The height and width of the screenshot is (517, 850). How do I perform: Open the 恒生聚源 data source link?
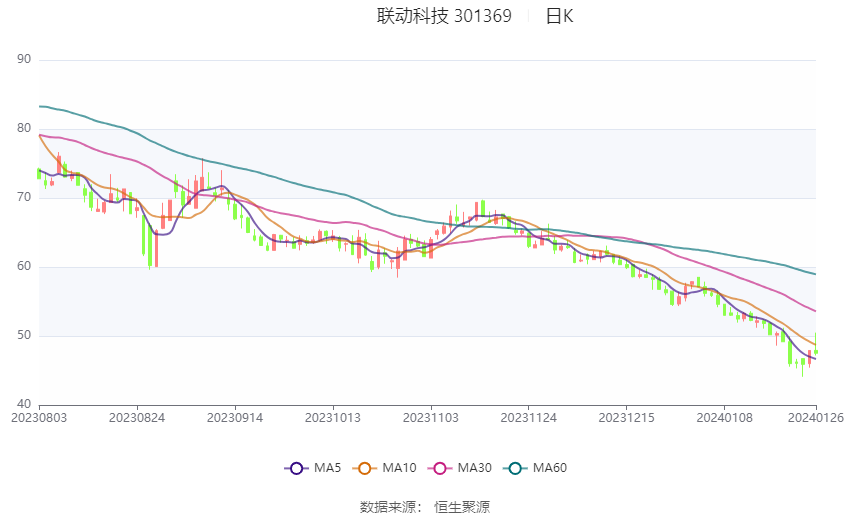(x=462, y=507)
